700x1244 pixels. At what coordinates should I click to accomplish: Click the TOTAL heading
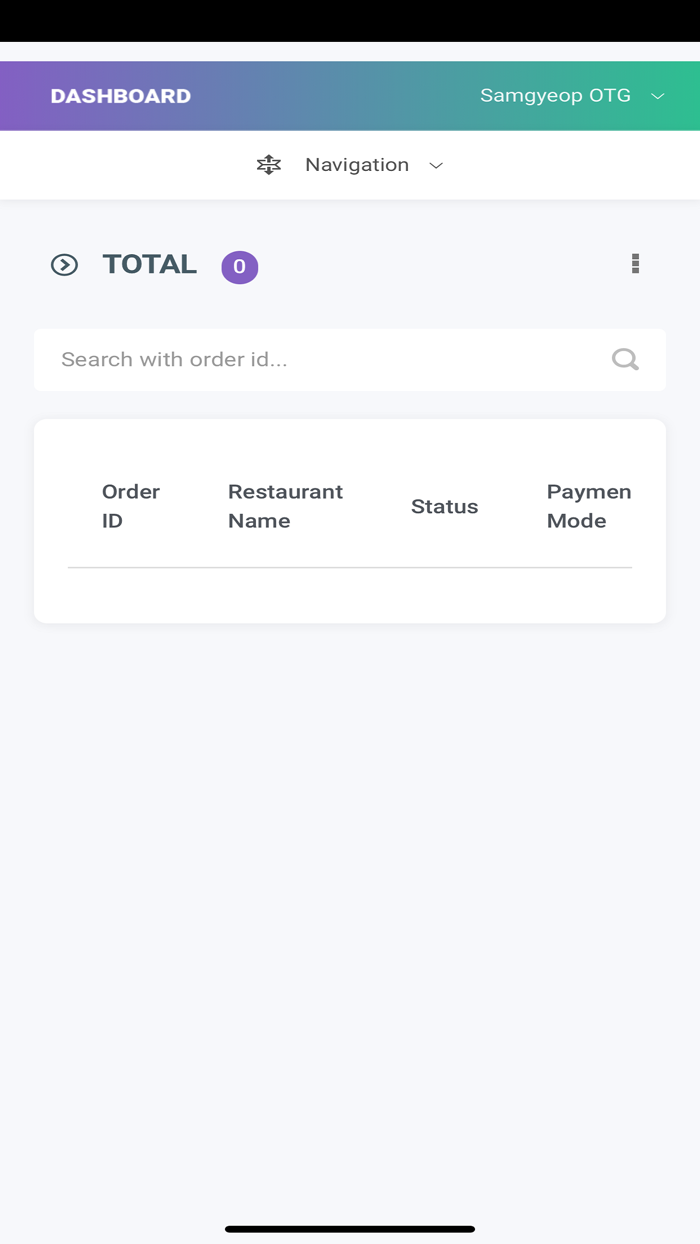pyautogui.click(x=150, y=264)
